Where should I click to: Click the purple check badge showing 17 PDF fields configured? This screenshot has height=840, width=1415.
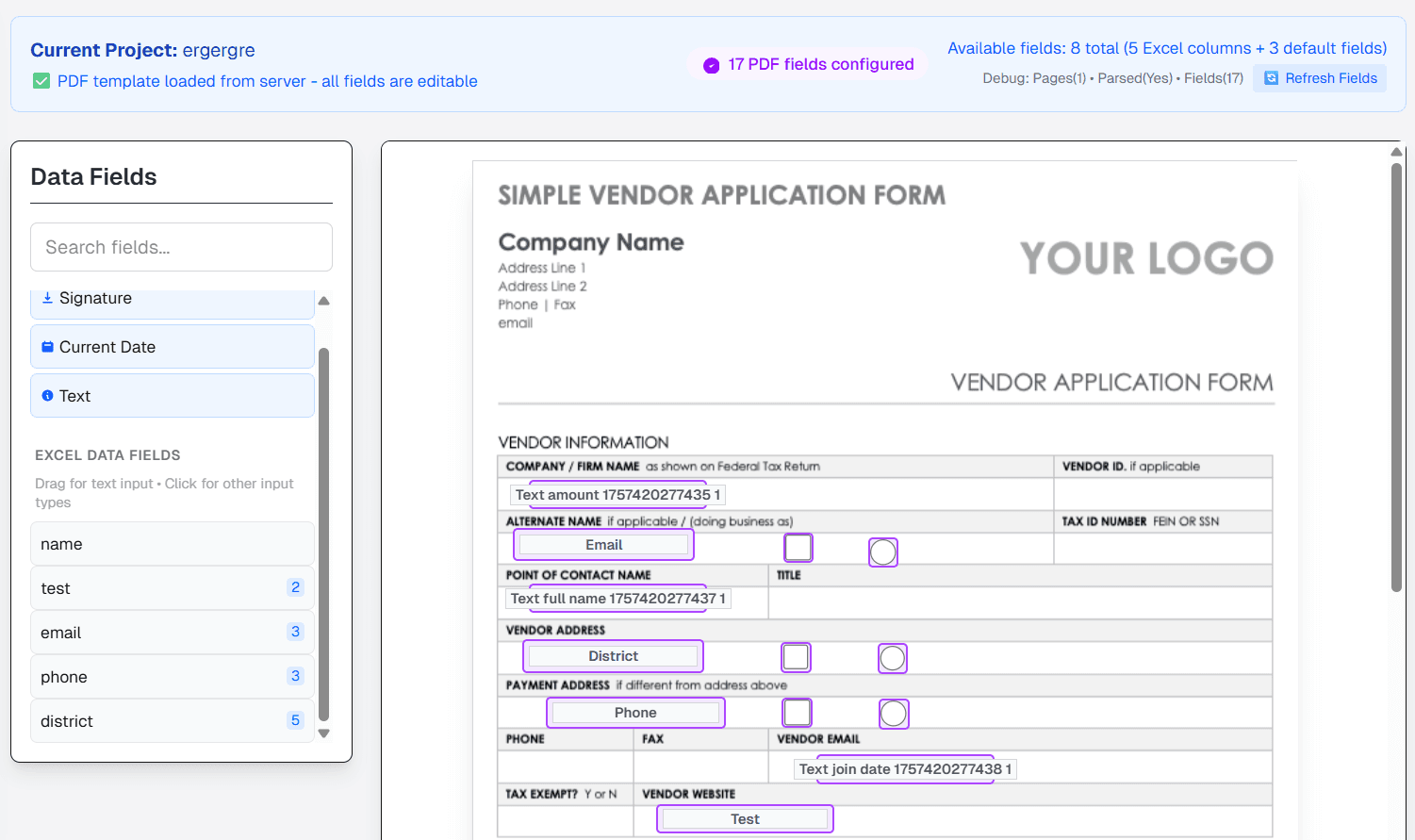[710, 64]
